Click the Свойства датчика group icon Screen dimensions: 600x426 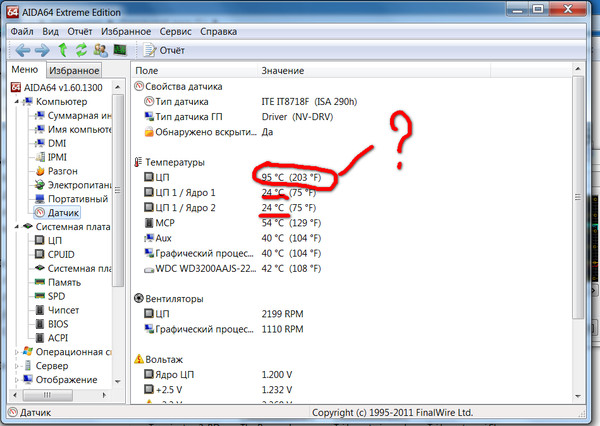pos(139,86)
